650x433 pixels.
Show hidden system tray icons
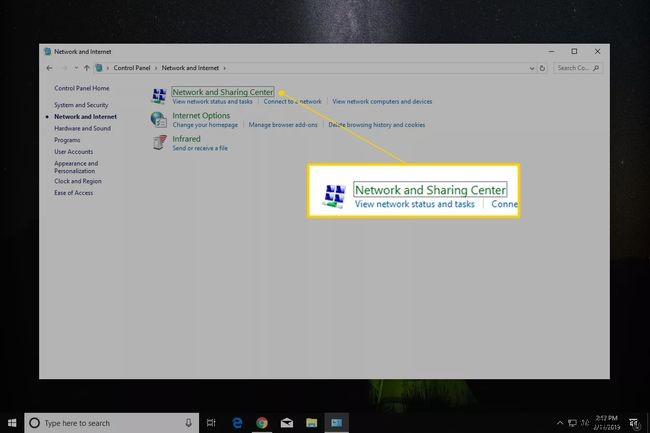(x=560, y=423)
